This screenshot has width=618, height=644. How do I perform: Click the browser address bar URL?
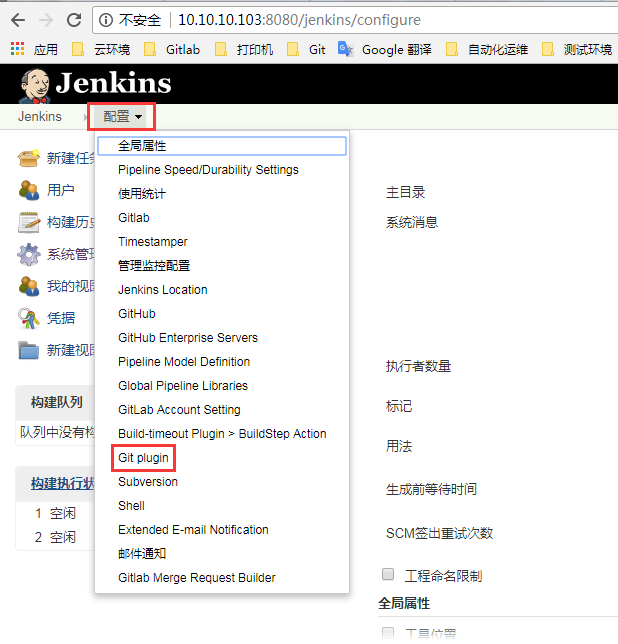pos(299,20)
